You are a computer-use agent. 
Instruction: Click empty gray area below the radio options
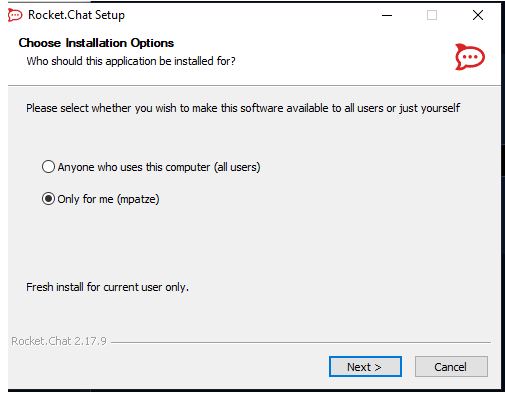253,243
